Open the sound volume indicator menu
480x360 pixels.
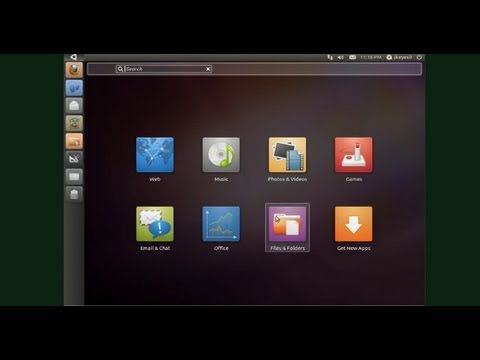point(340,57)
